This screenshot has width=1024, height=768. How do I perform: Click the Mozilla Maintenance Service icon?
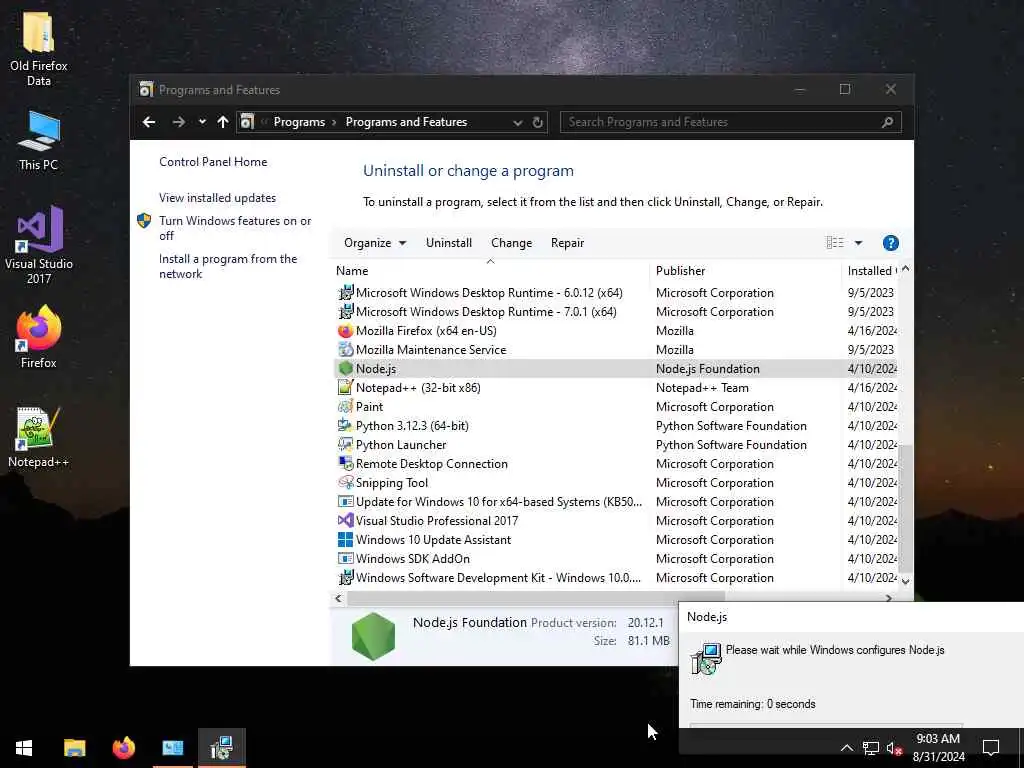pos(345,349)
